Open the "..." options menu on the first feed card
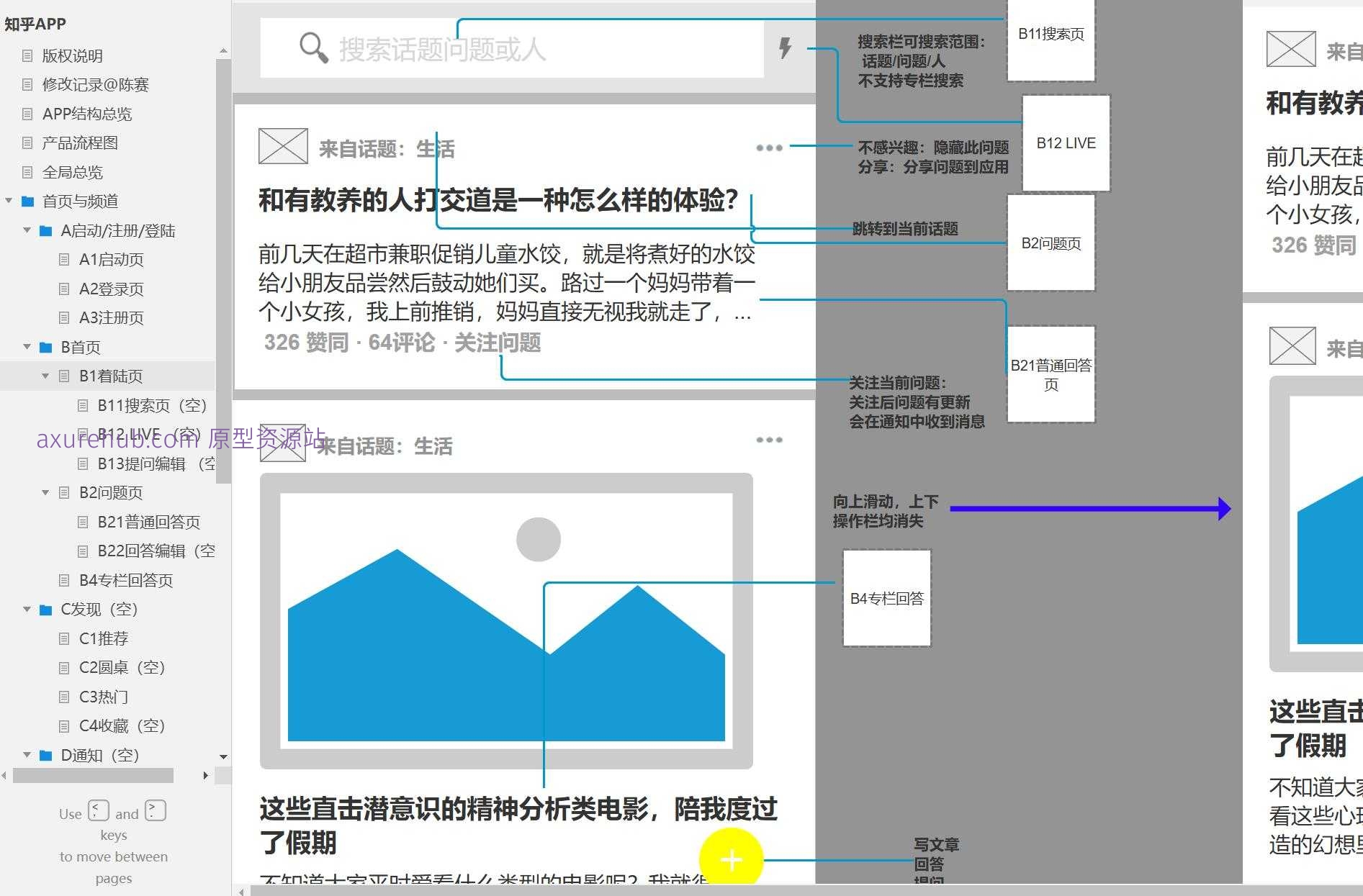The image size is (1363, 896). click(770, 148)
